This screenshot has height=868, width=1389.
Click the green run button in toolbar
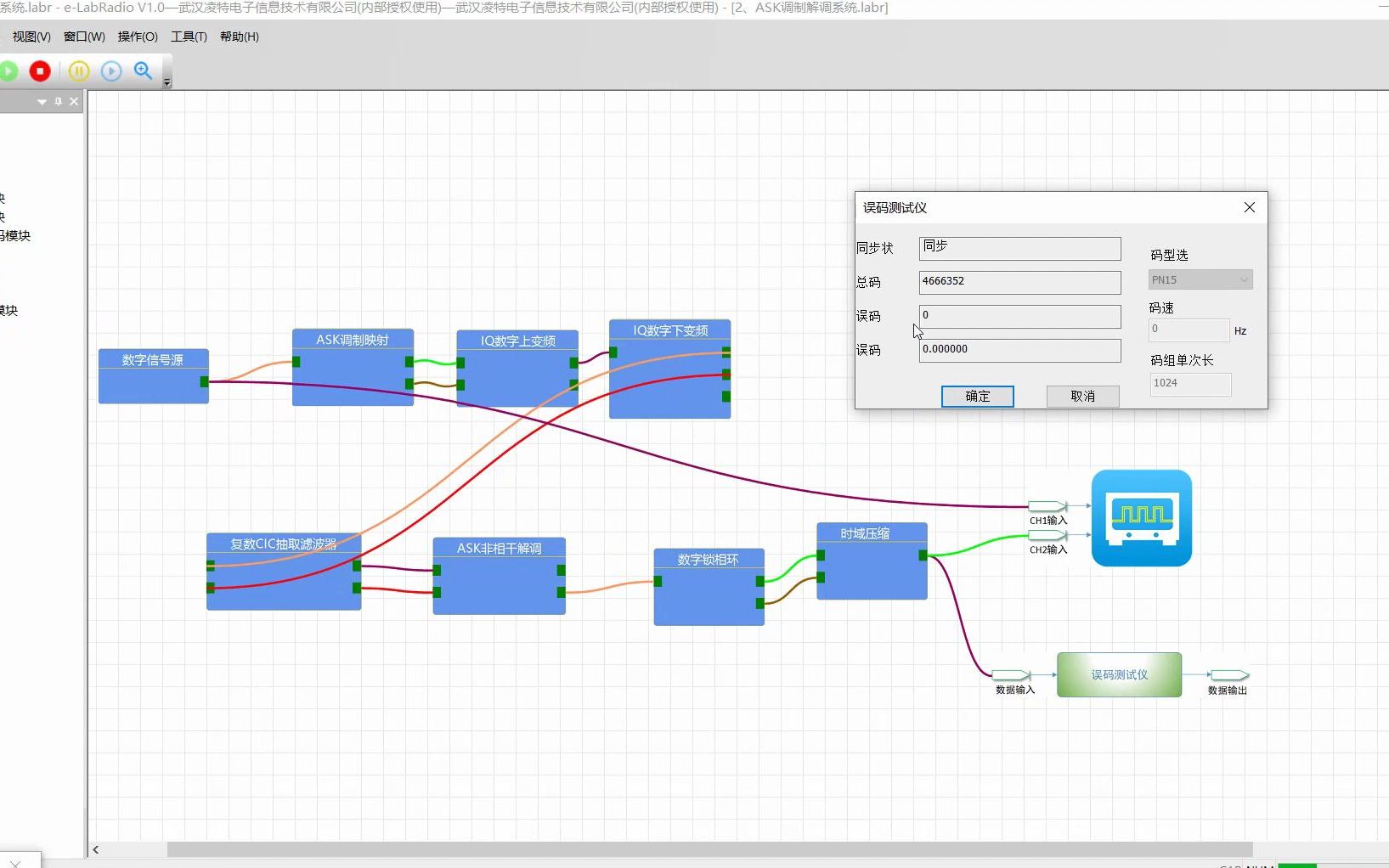8,71
